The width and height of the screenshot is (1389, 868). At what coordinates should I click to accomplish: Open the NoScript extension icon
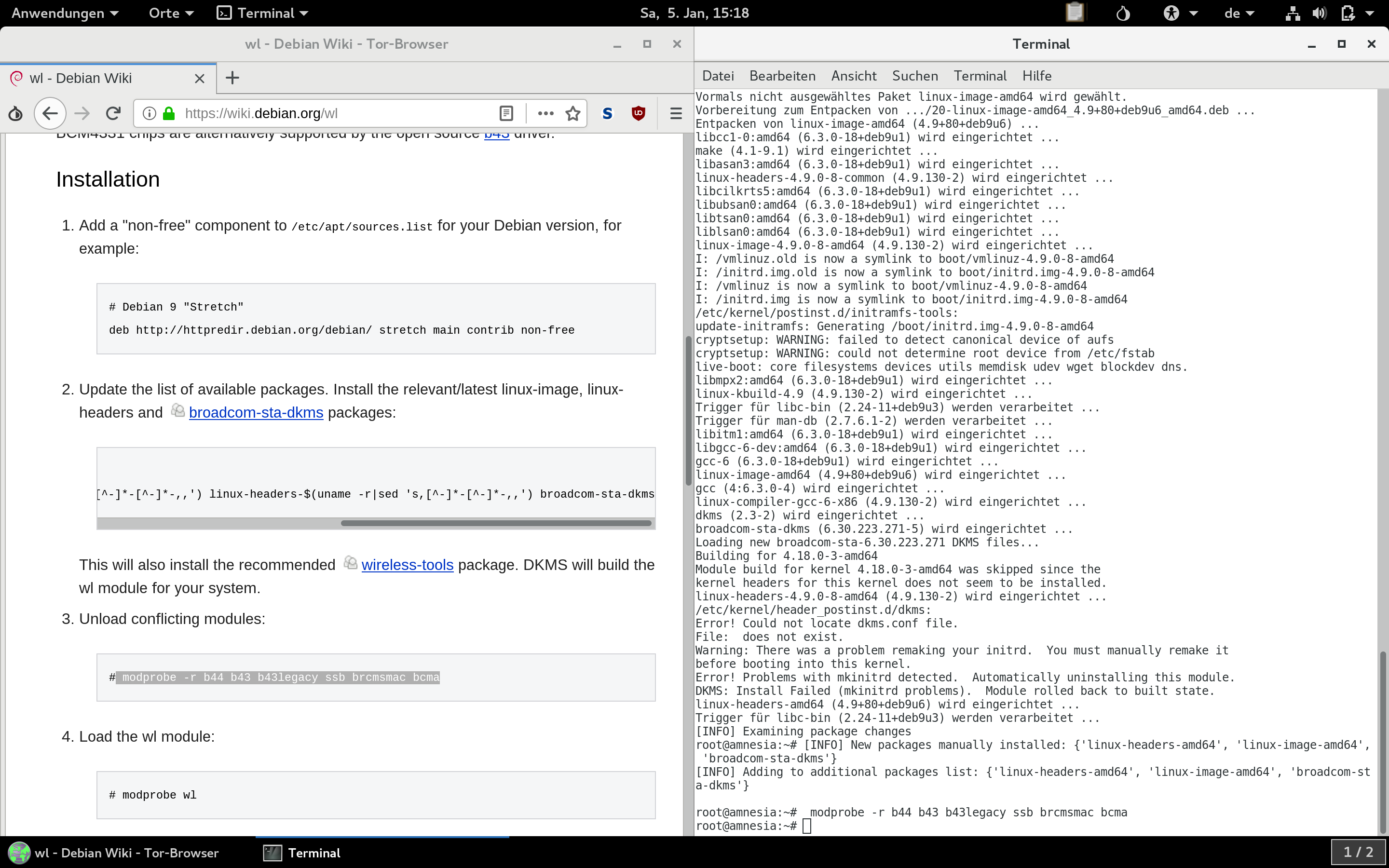607,114
